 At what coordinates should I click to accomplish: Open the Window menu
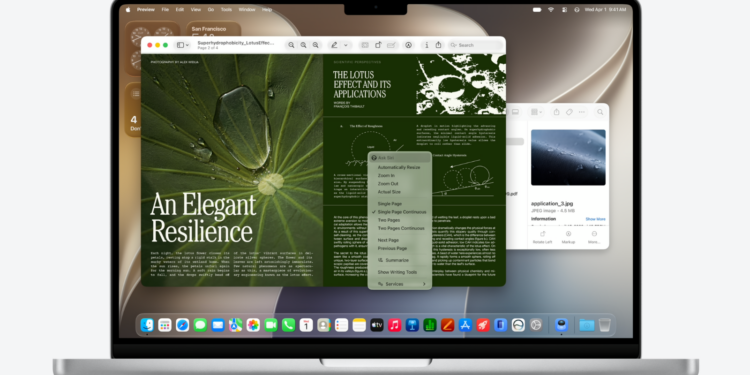tap(247, 10)
